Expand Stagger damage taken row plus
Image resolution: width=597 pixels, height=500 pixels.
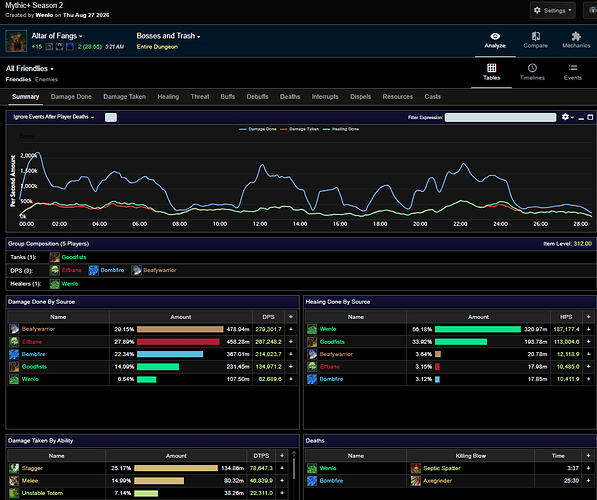click(x=282, y=468)
